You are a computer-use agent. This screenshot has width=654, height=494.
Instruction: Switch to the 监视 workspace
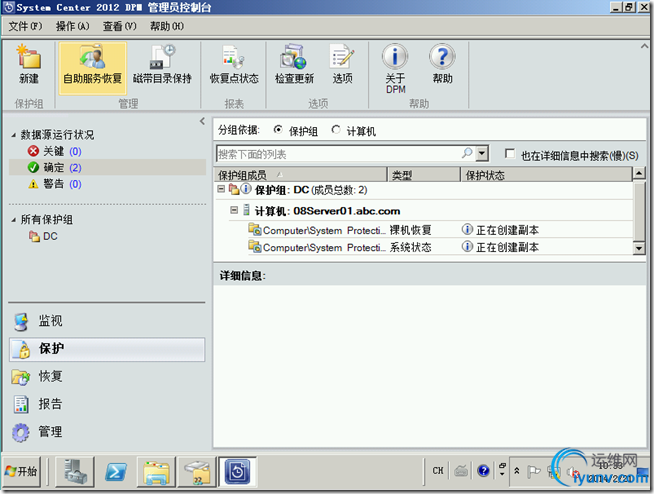(x=107, y=321)
